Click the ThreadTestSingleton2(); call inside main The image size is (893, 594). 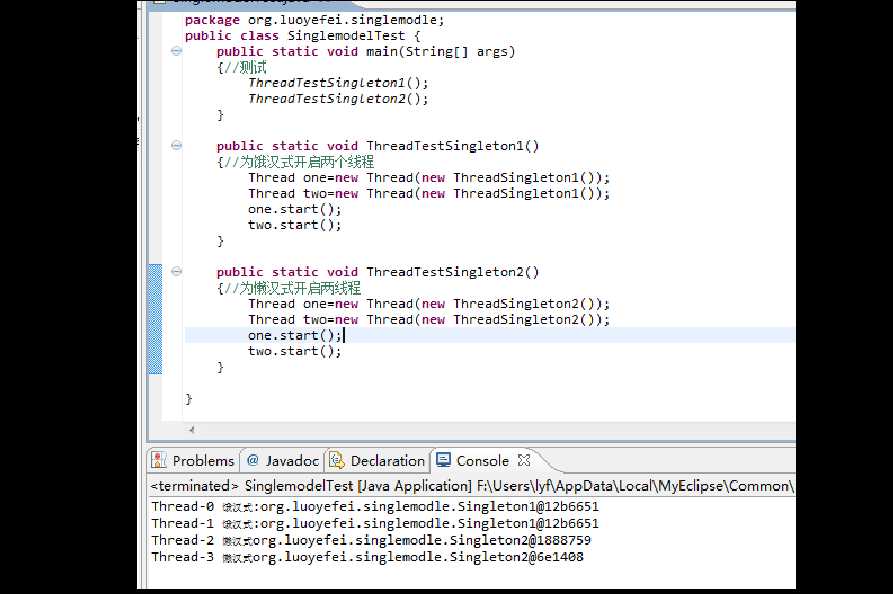pos(338,99)
